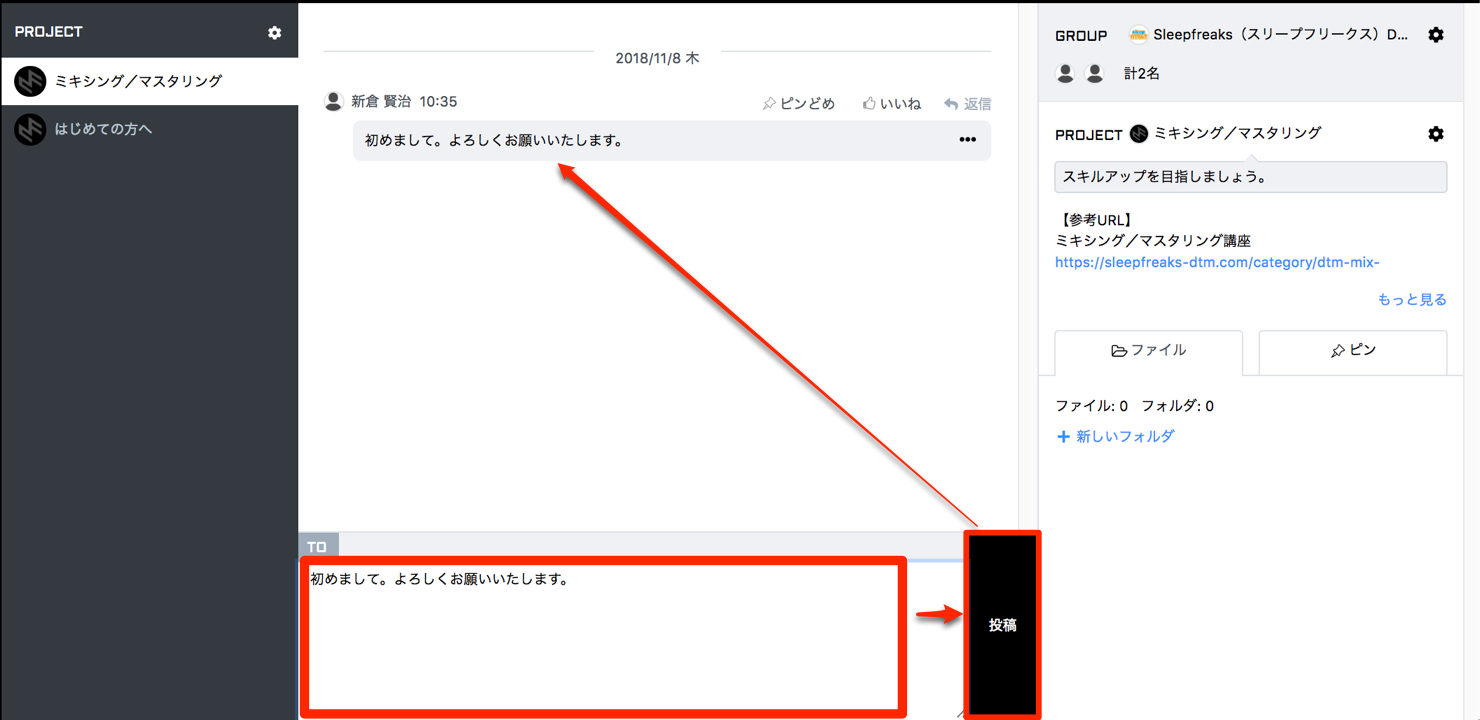
Task: Open GROUP settings gear icon
Action: click(x=1436, y=35)
